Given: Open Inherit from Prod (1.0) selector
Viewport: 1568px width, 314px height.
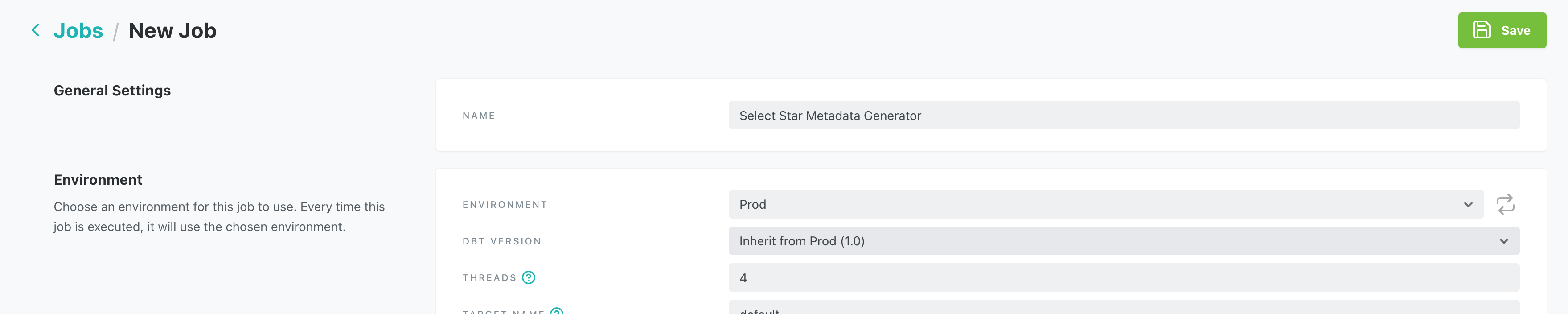Looking at the screenshot, I should pyautogui.click(x=1124, y=241).
